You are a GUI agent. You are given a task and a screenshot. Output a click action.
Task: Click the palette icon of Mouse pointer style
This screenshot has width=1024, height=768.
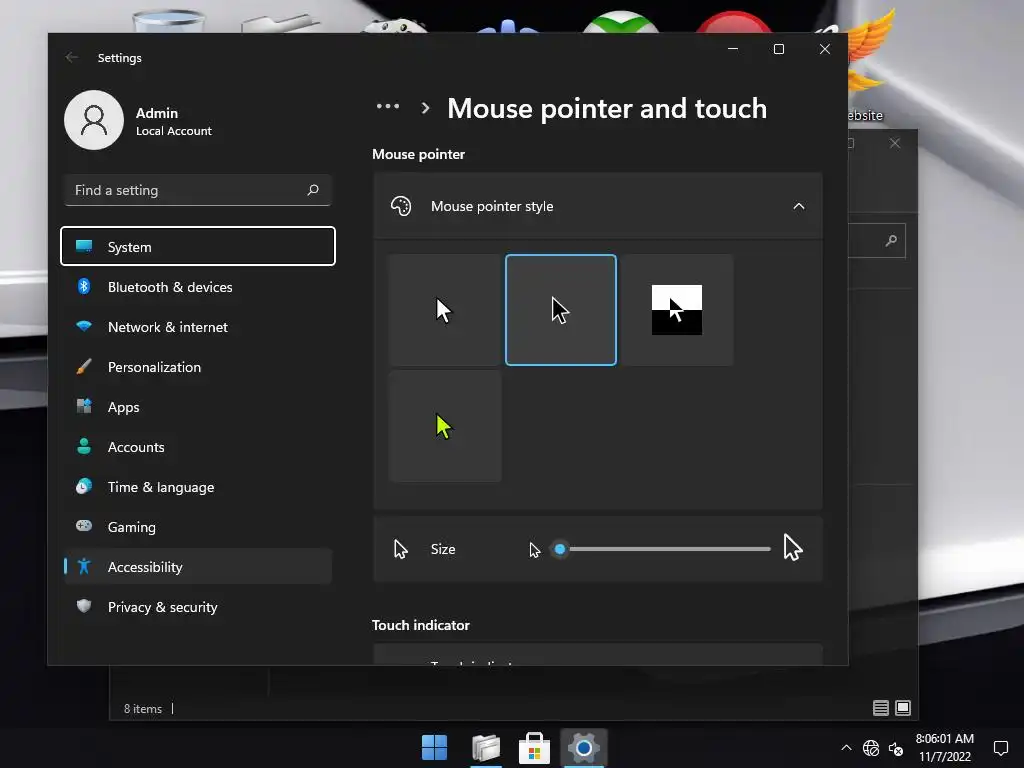401,206
